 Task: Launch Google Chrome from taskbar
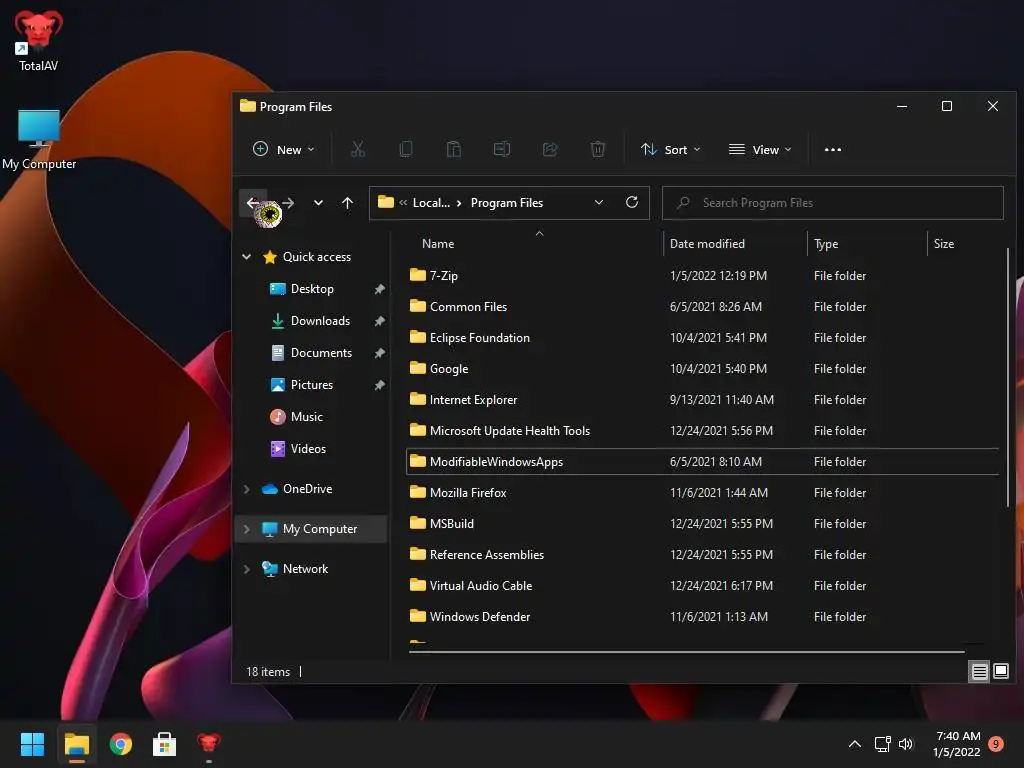(x=121, y=744)
